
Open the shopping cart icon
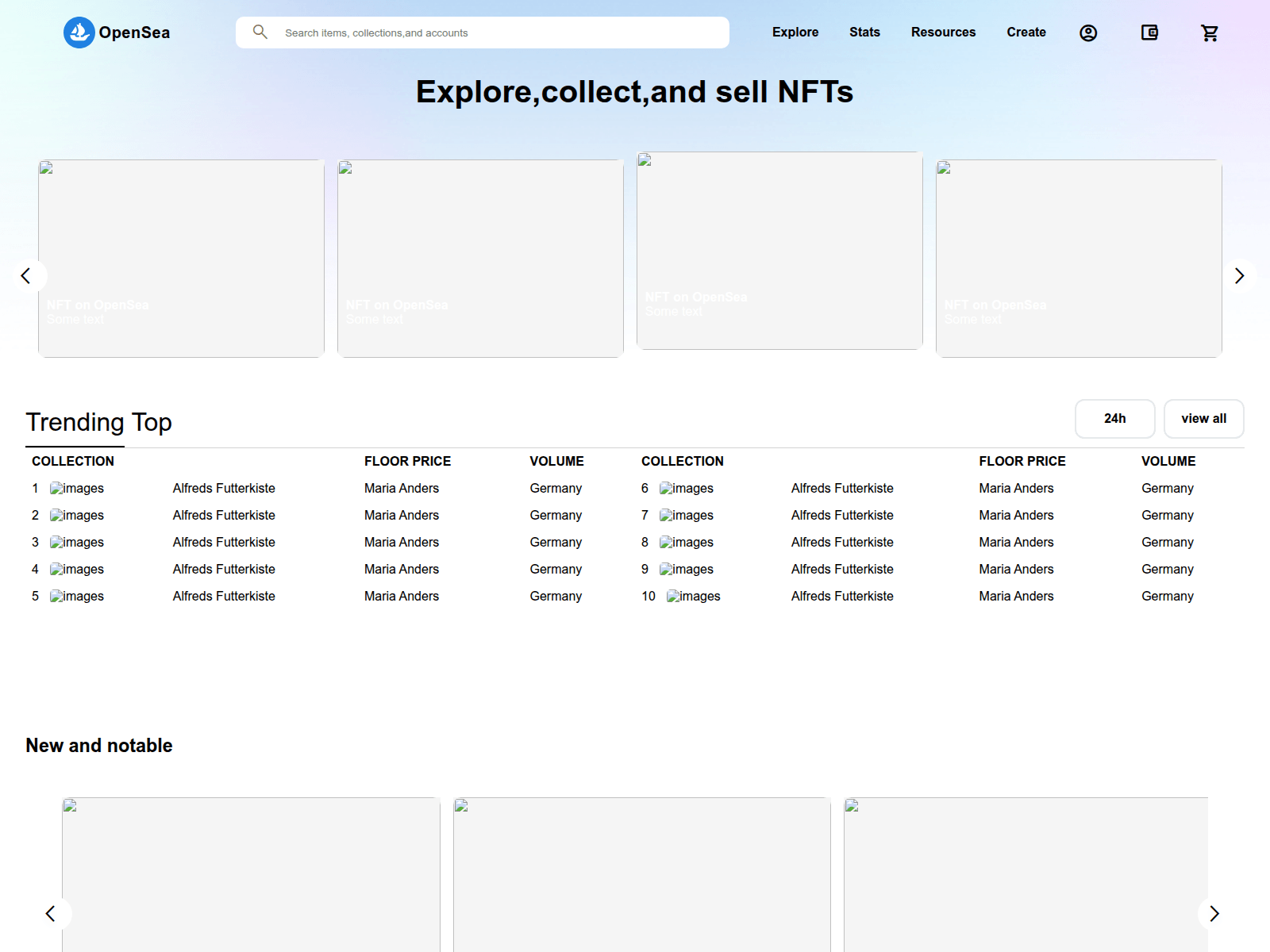click(x=1210, y=33)
